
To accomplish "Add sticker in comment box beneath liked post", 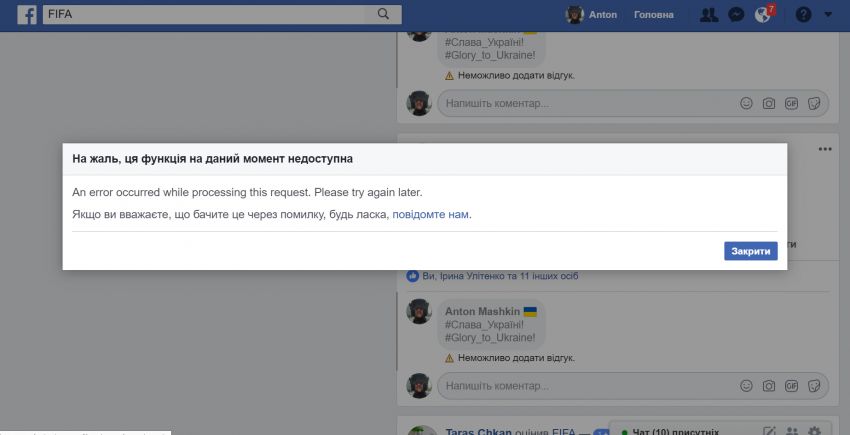I will tap(814, 386).
